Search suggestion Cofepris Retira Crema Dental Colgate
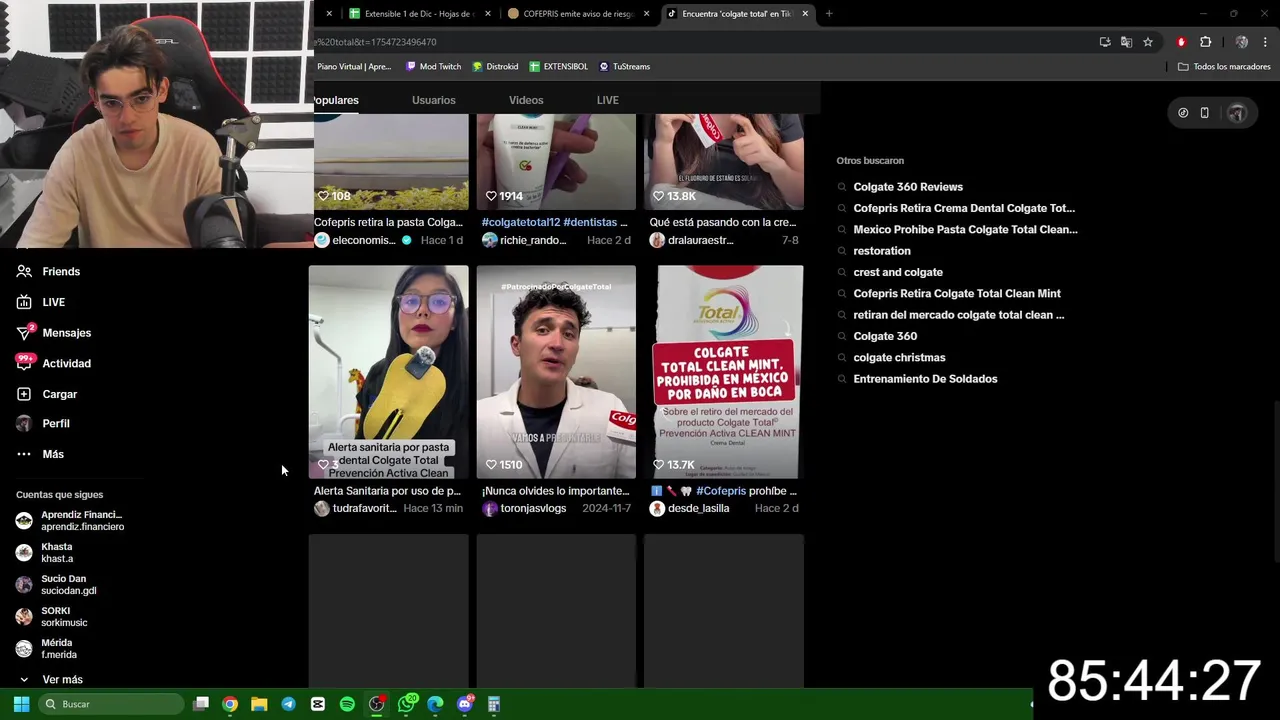This screenshot has height=720, width=1280. tap(964, 208)
